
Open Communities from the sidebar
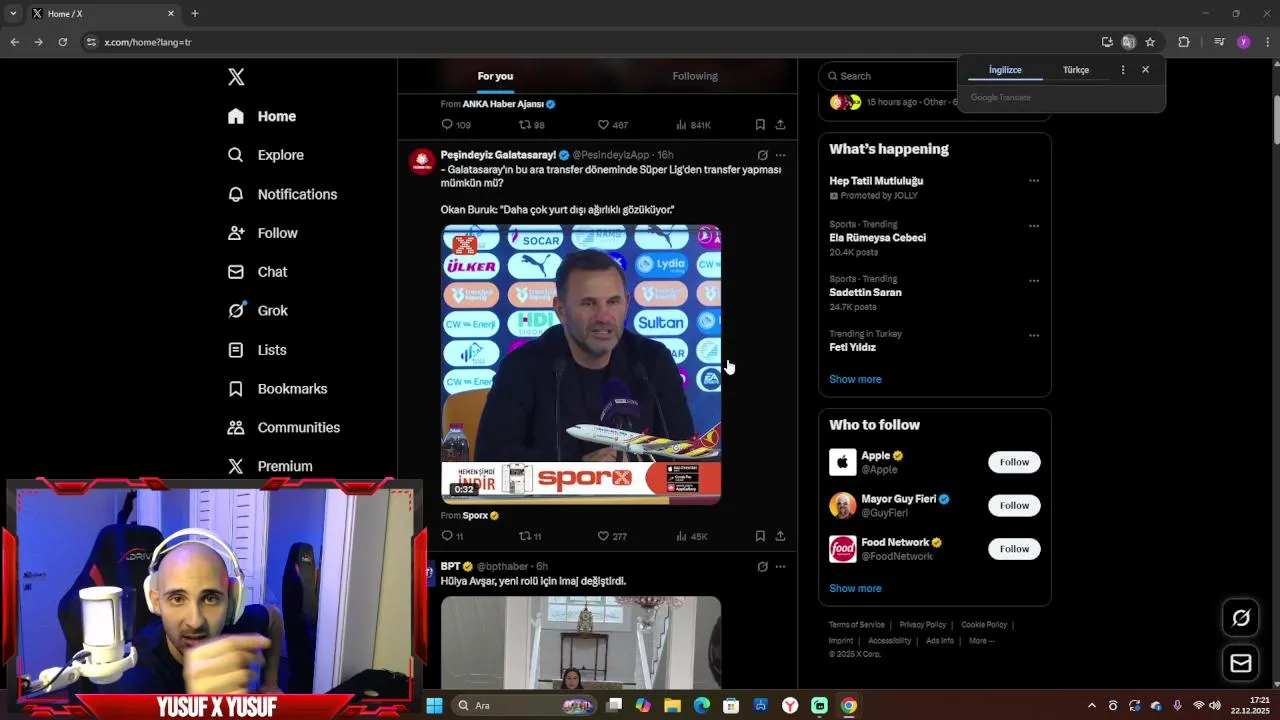click(284, 428)
